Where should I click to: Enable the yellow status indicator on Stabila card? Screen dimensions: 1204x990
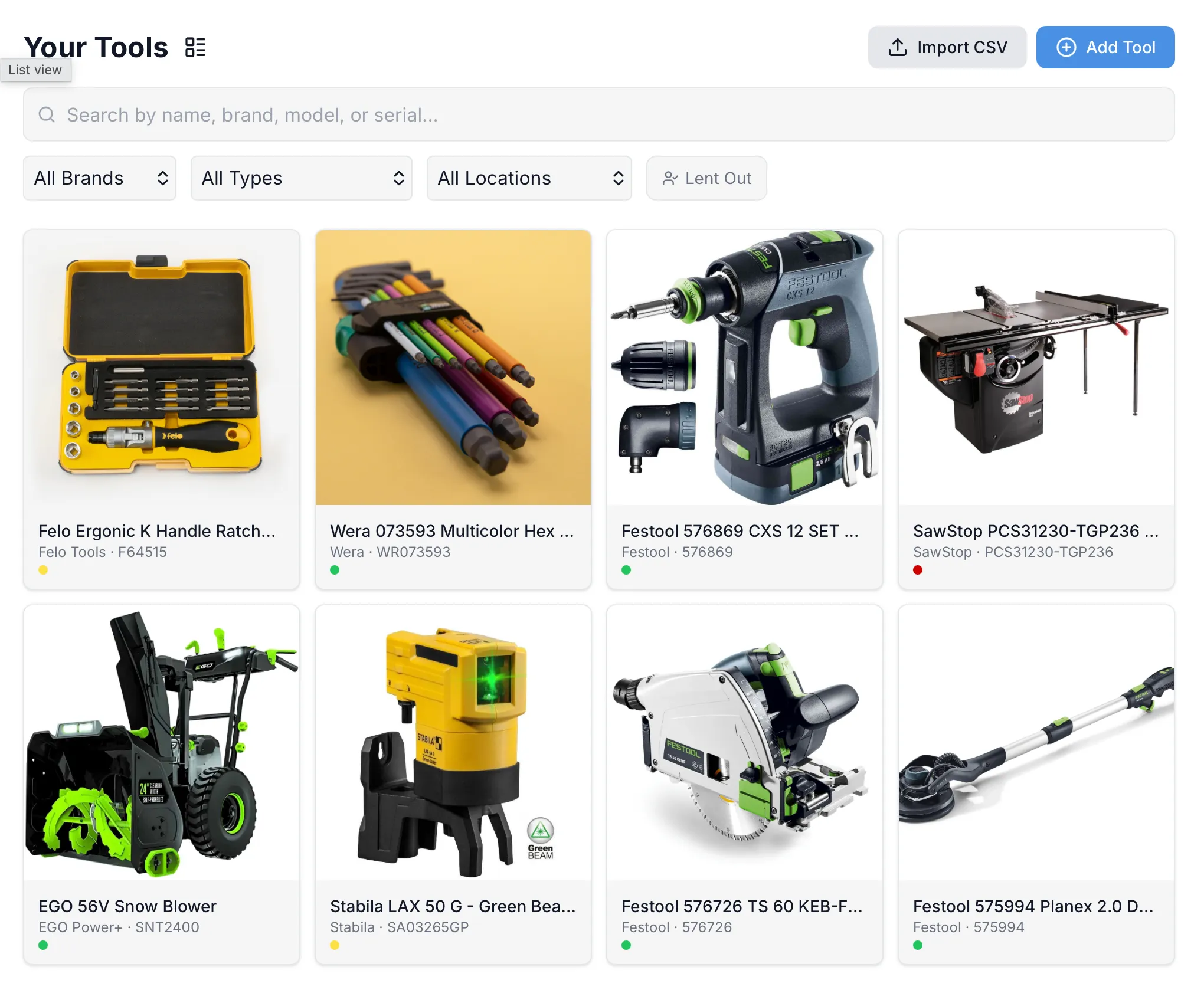pyautogui.click(x=335, y=945)
